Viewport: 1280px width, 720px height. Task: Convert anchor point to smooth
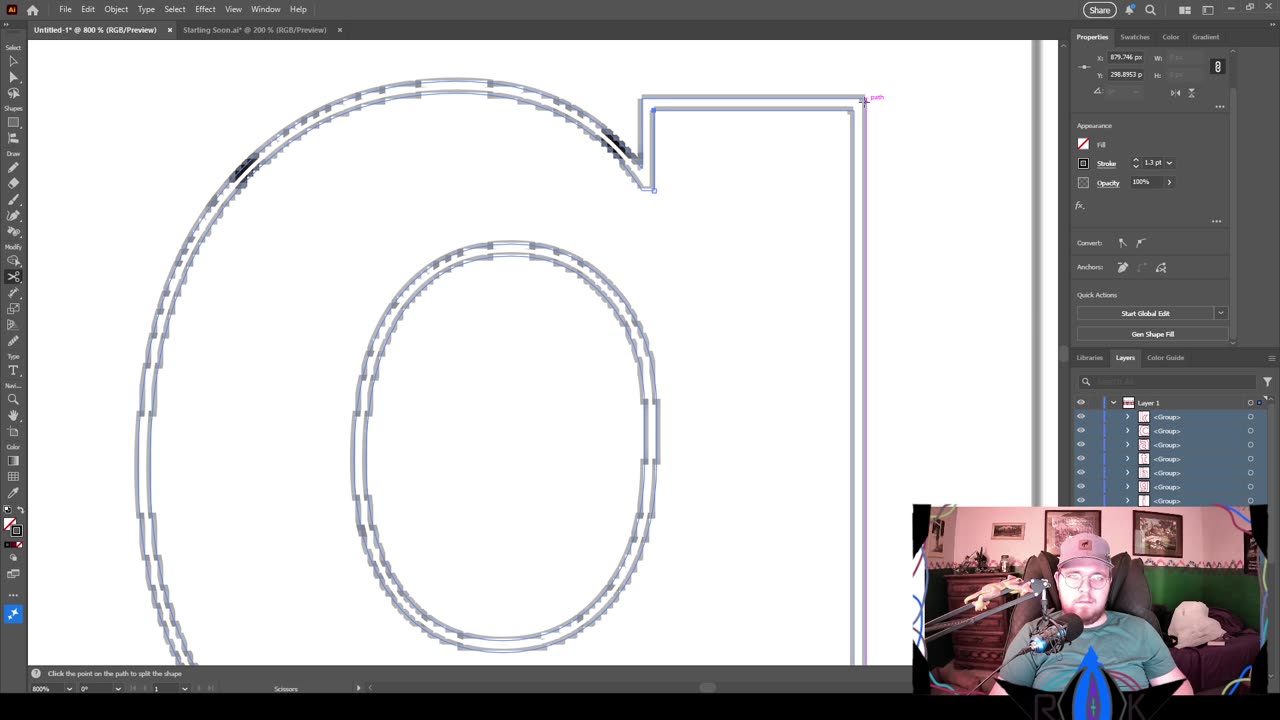click(1141, 243)
